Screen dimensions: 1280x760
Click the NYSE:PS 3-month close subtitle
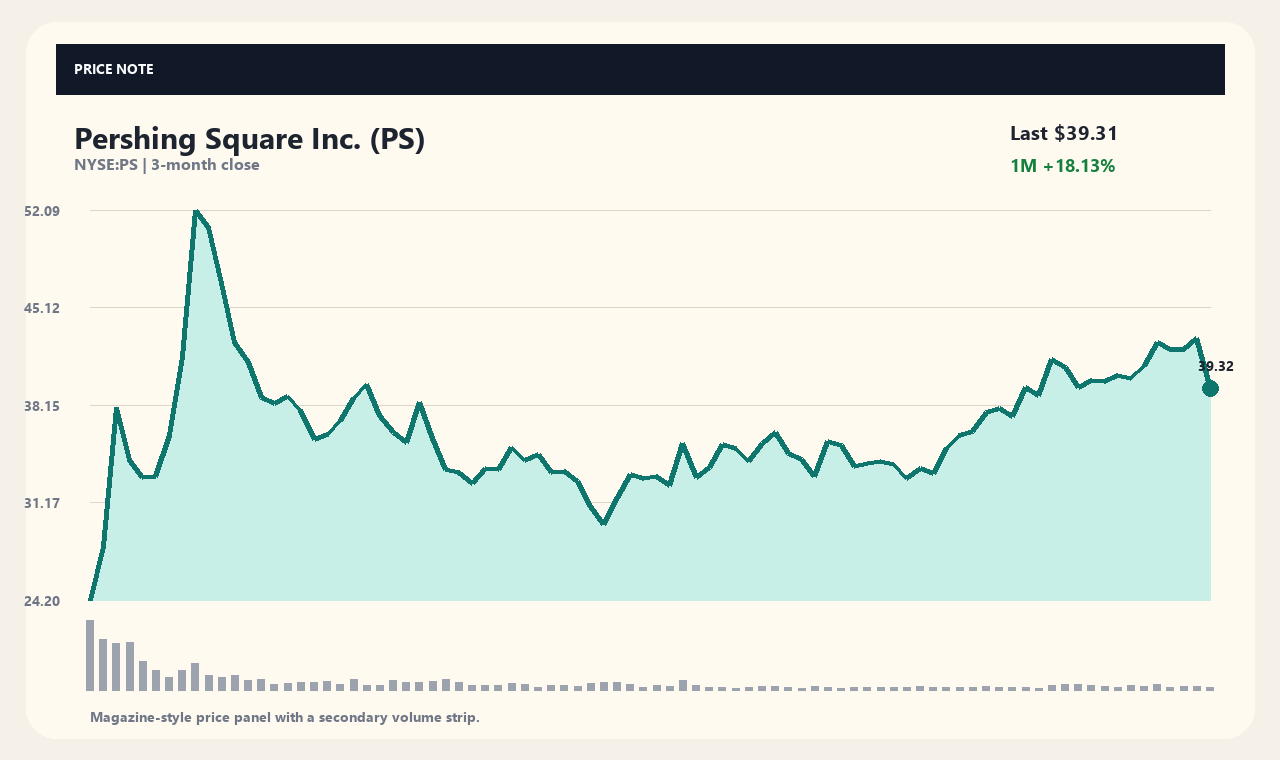point(167,165)
